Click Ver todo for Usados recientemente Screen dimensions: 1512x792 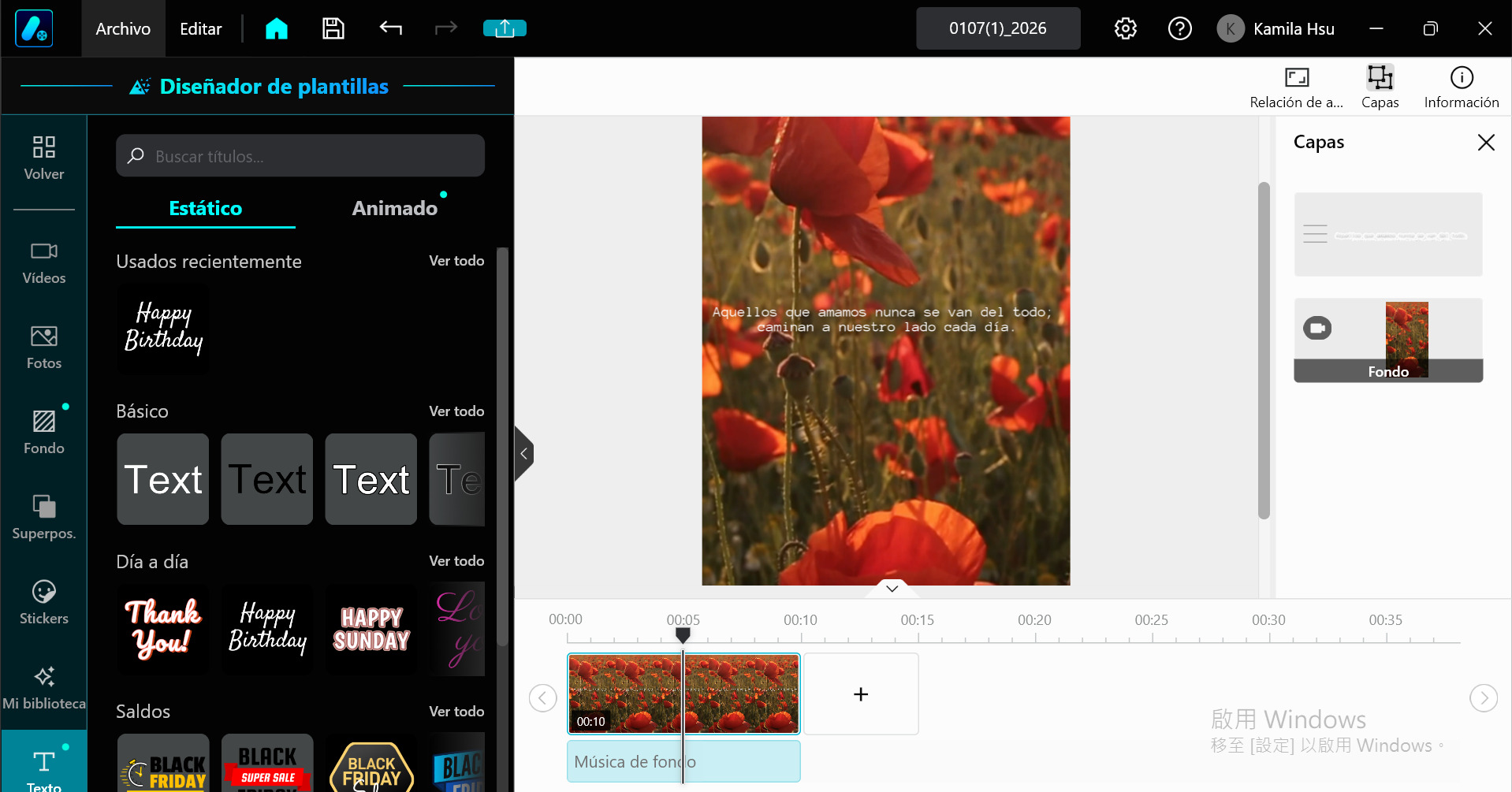point(456,261)
